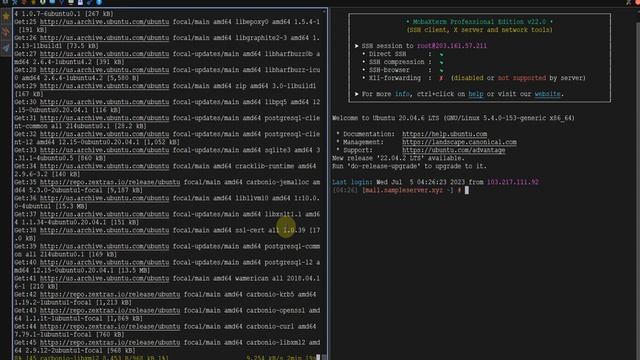Screen dimensions: 640x360
Task: Open the Get:44 carbonio-curl zextras repo URL
Action: 110,327
